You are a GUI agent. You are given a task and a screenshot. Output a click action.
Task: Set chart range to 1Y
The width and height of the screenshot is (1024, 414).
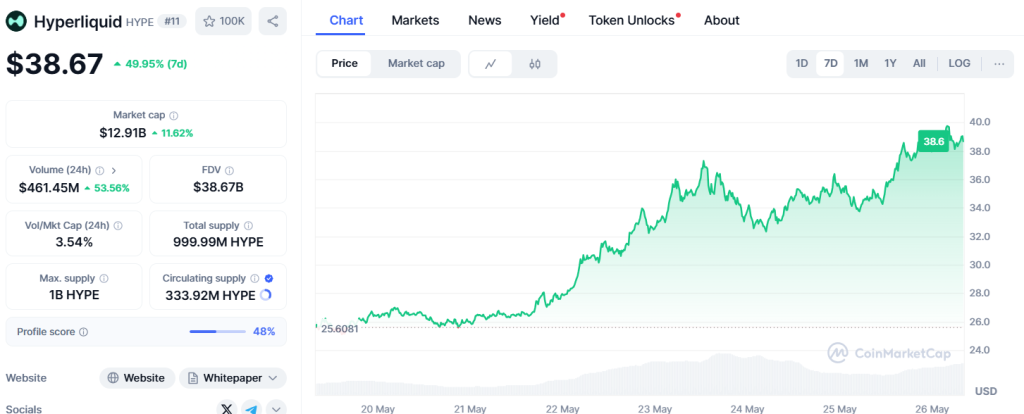coord(890,63)
